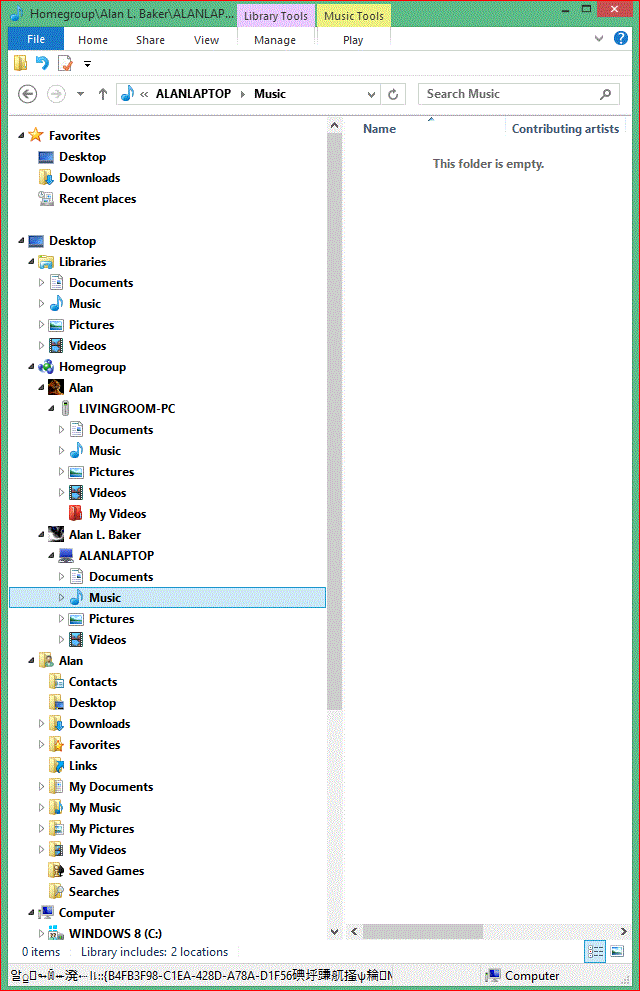Screen dimensions: 640x991
Task: Click the LIVINGROOM-PC device icon
Action: (66, 408)
